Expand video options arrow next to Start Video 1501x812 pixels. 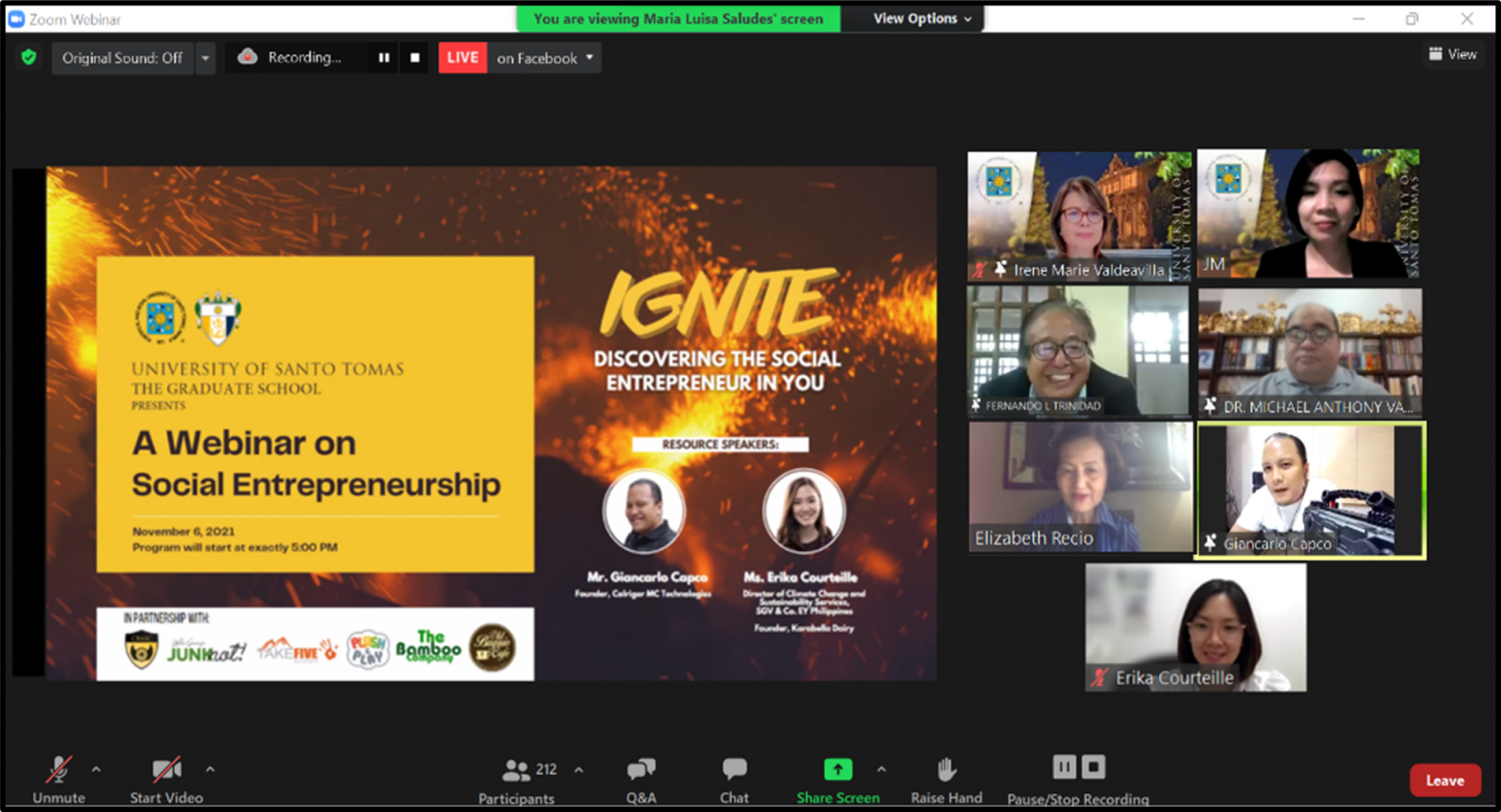[x=210, y=770]
